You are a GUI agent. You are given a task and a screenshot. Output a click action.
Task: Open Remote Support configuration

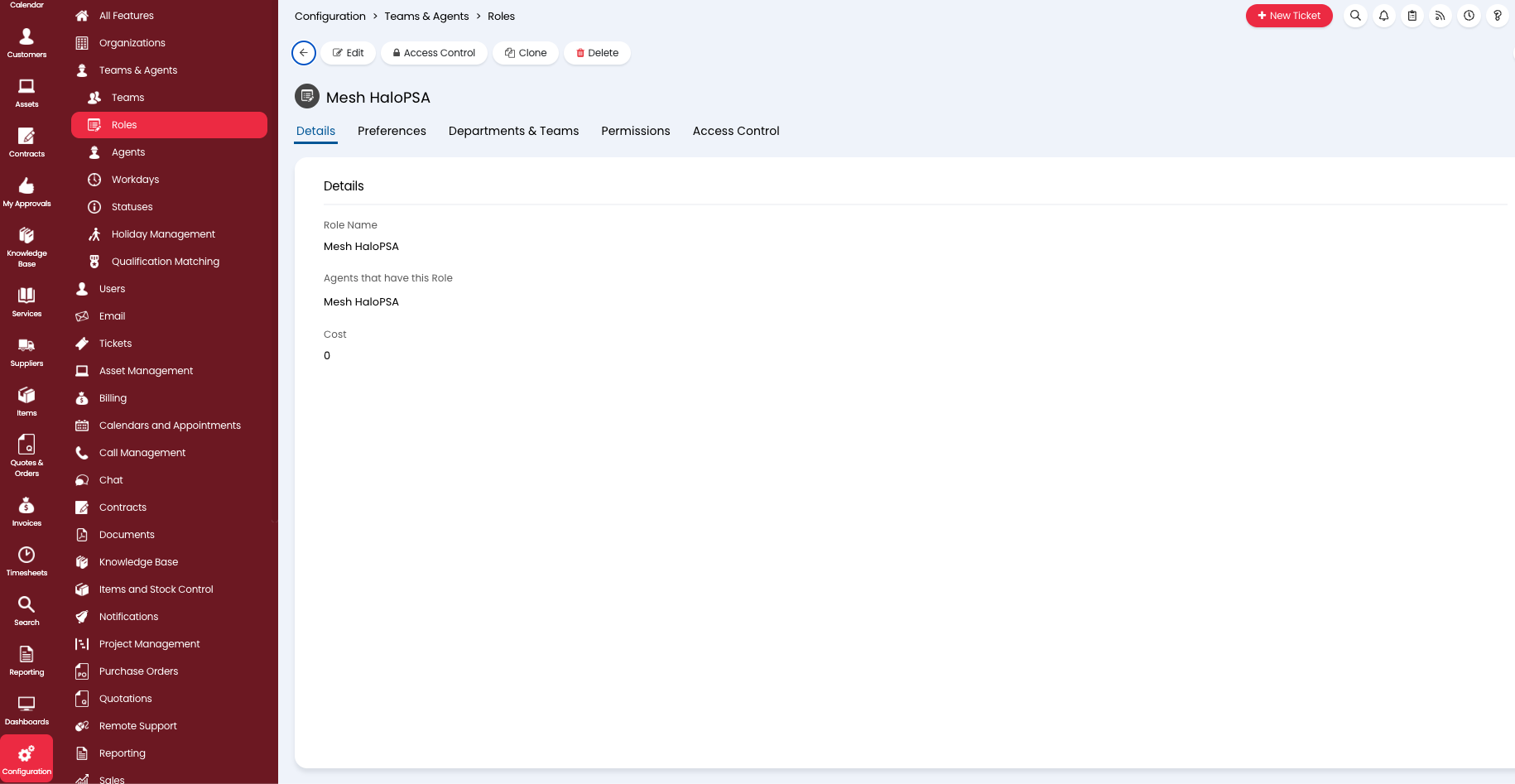click(170, 726)
